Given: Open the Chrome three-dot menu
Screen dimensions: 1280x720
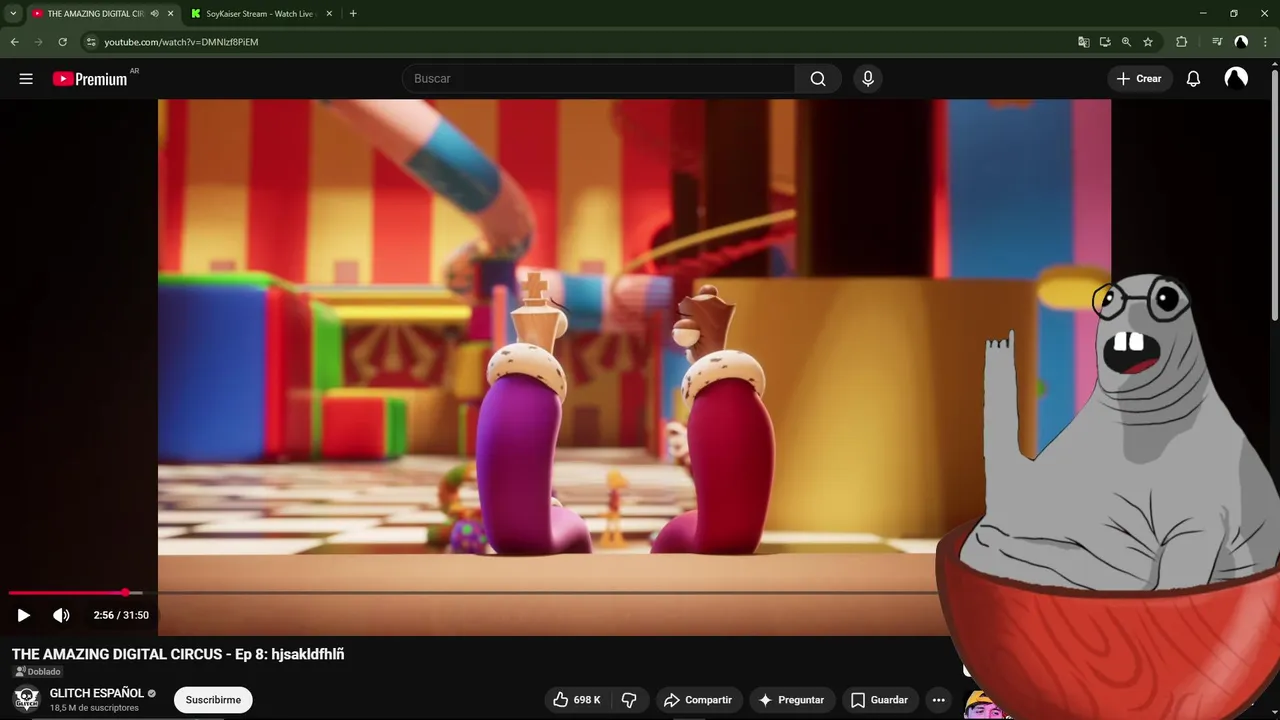Looking at the screenshot, I should pyautogui.click(x=1265, y=42).
